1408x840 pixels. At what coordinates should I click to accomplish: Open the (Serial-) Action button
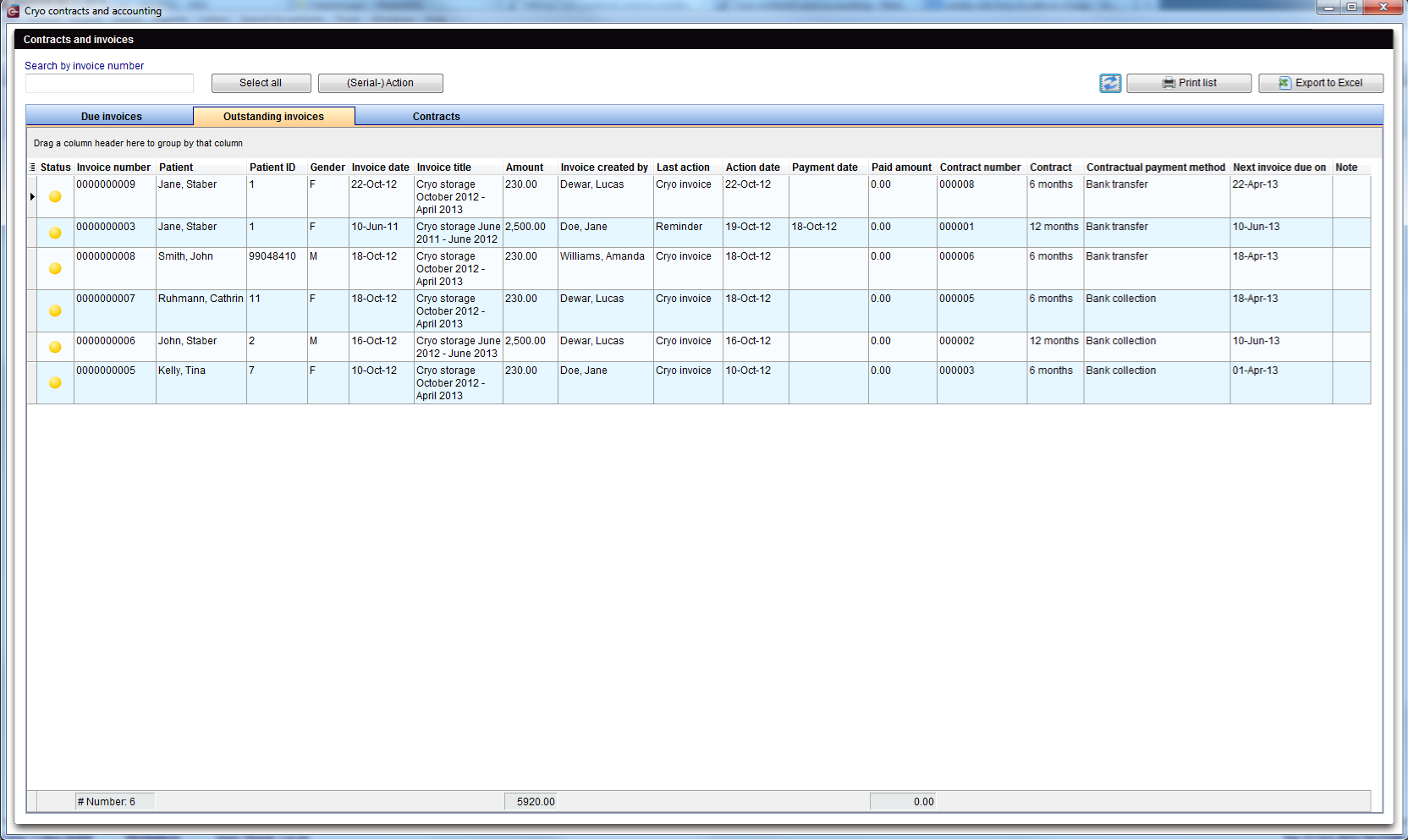380,83
